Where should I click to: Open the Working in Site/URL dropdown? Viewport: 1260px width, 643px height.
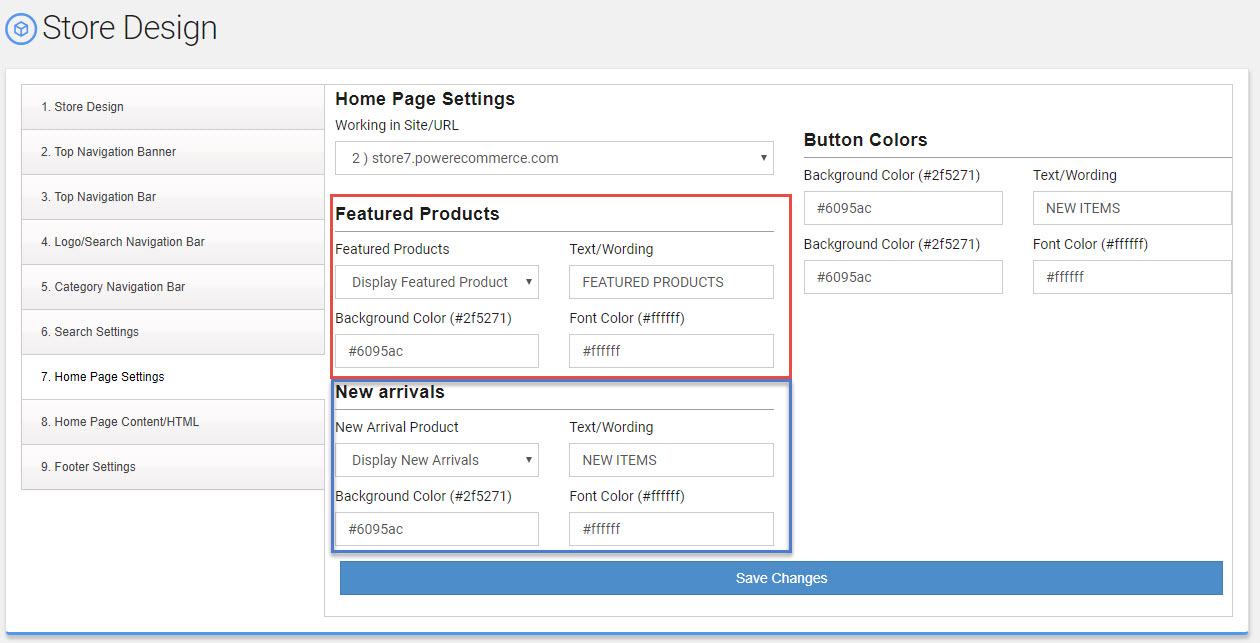[554, 158]
